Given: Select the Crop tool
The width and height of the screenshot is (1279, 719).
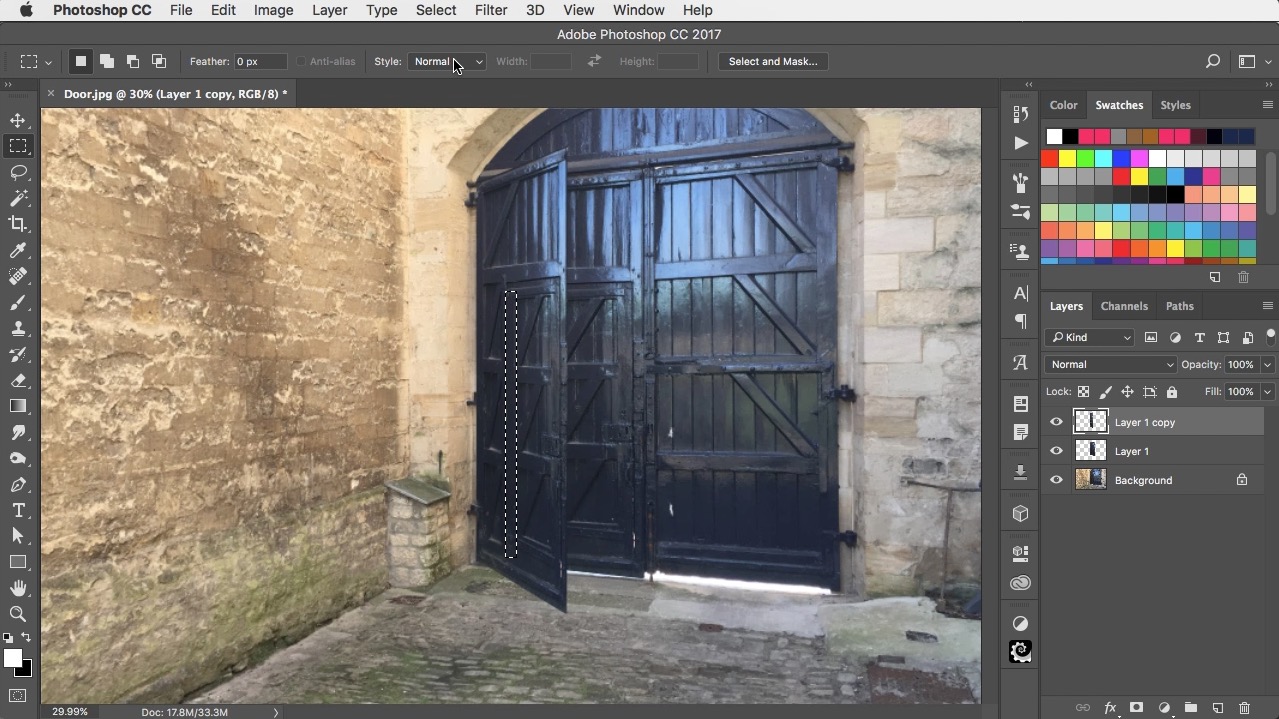Looking at the screenshot, I should [x=18, y=224].
